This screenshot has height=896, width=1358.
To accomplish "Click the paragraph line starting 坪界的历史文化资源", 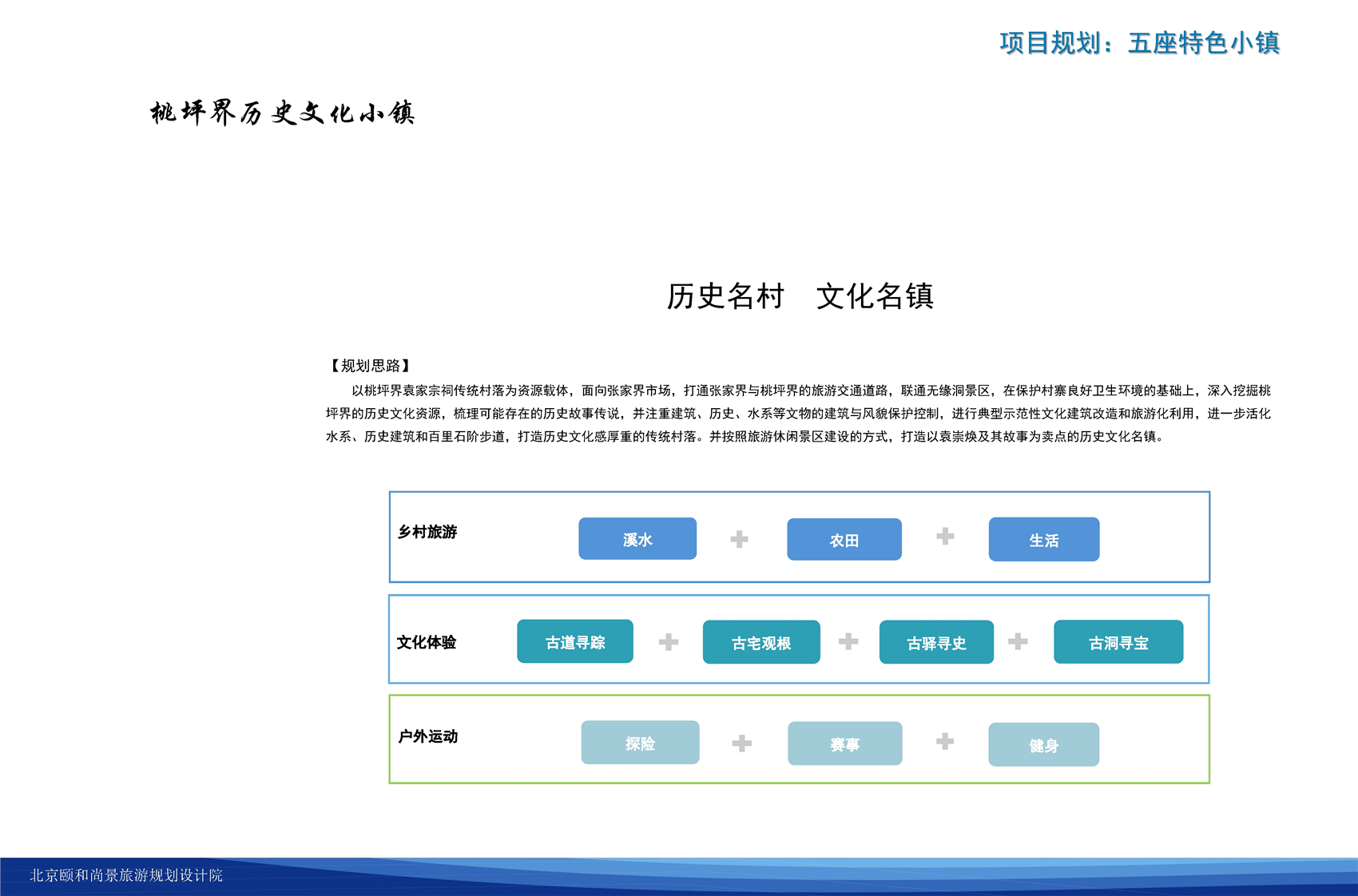I will (798, 414).
